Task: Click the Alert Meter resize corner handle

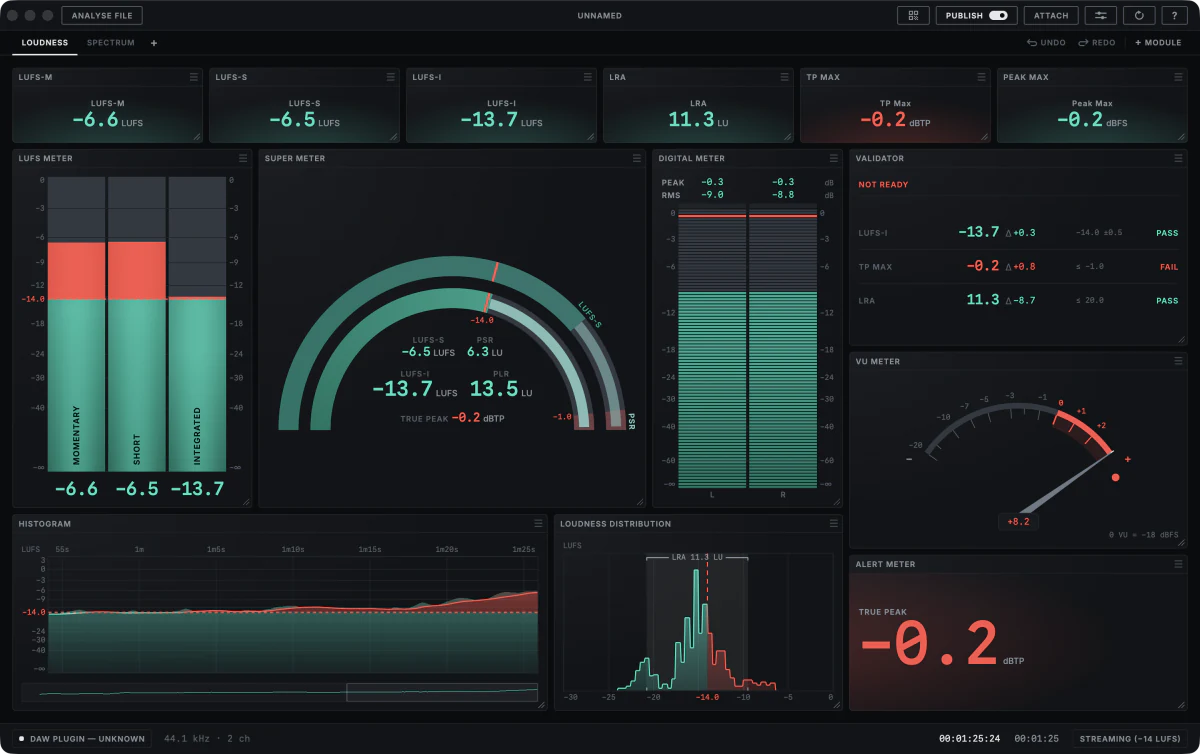Action: (1181, 704)
